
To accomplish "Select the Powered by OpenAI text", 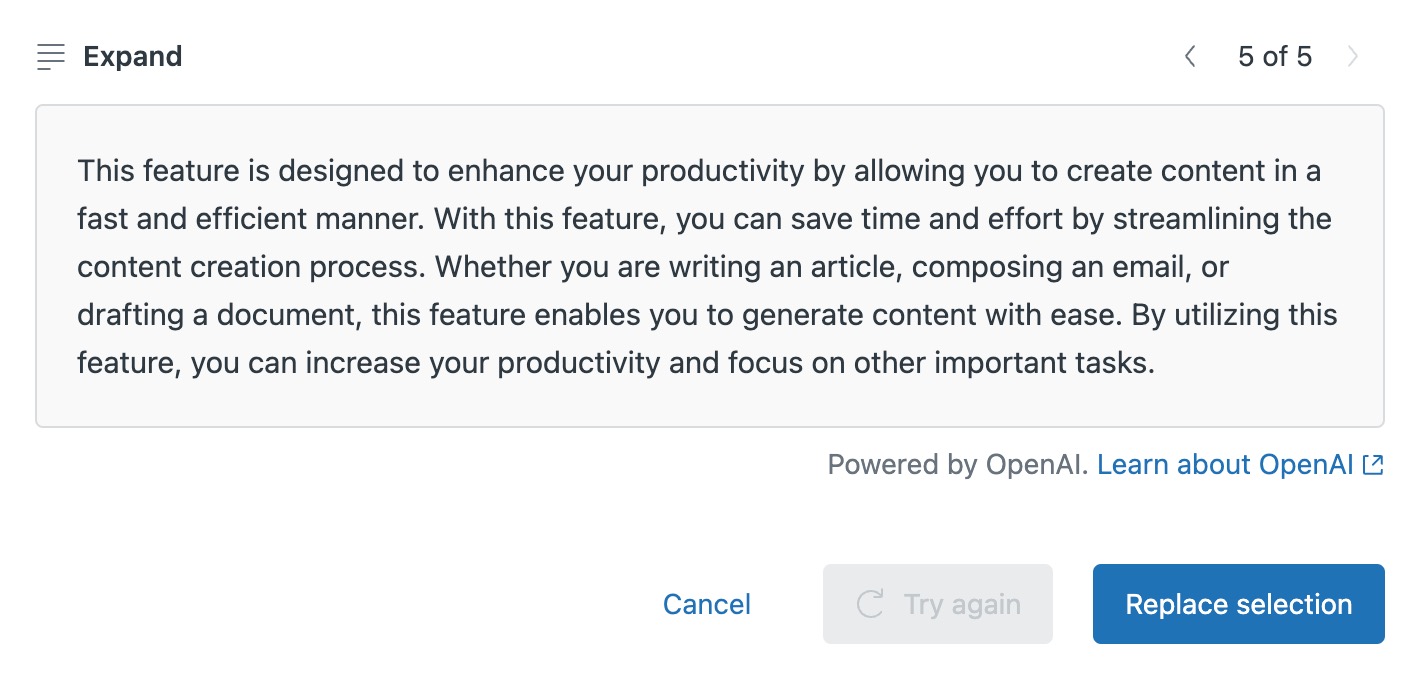I will 958,465.
